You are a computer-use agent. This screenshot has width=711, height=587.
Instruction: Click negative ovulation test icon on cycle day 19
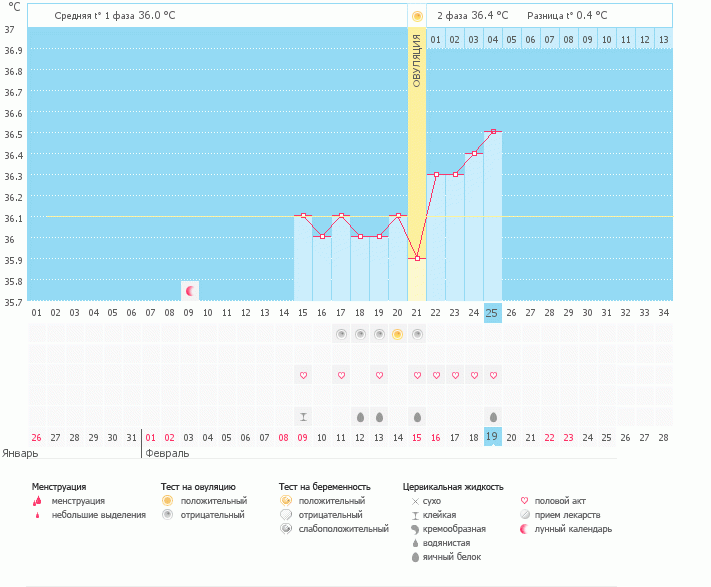pos(379,335)
